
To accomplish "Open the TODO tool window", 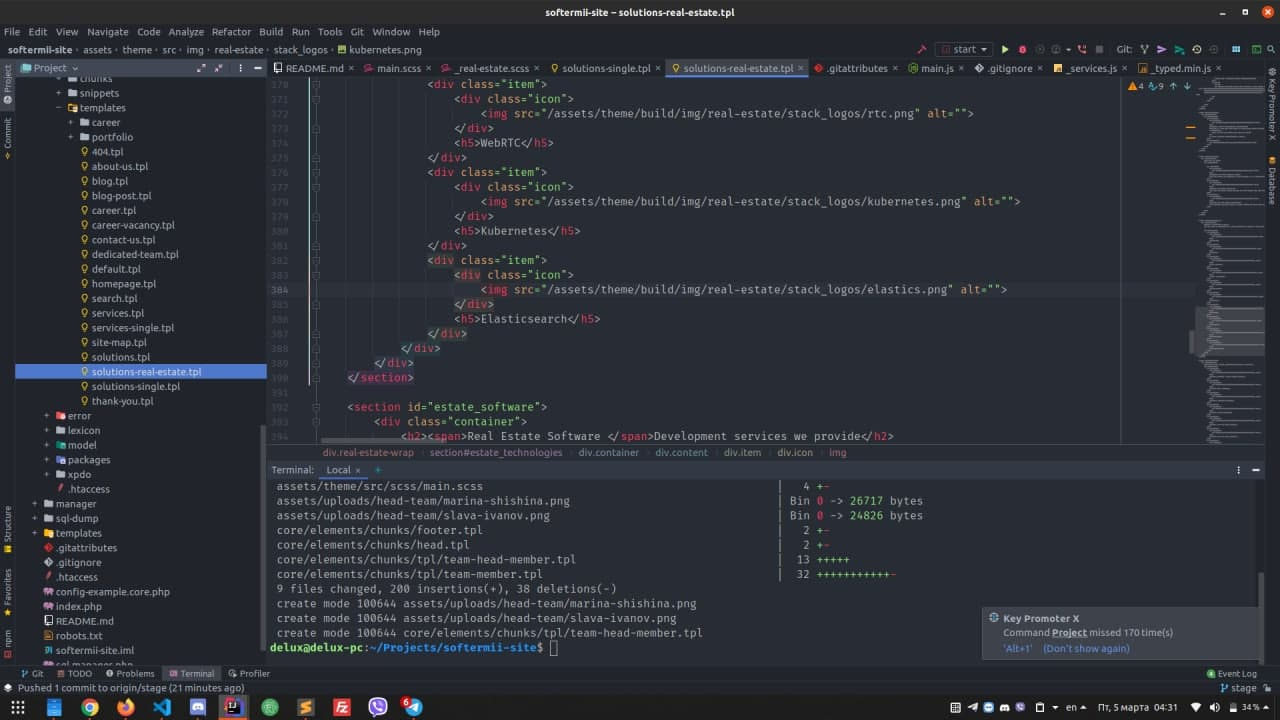I will point(73,674).
